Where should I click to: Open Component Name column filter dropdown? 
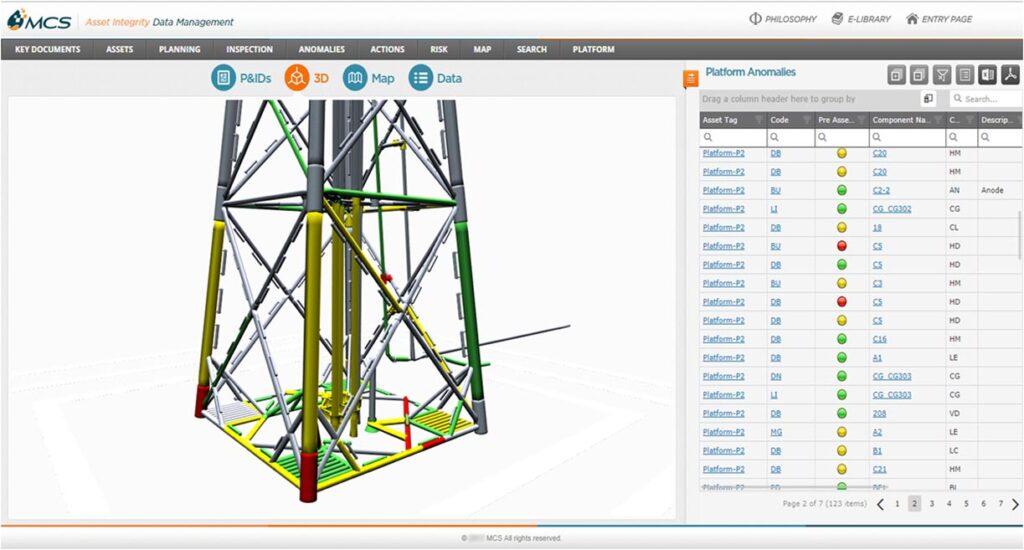tap(937, 120)
